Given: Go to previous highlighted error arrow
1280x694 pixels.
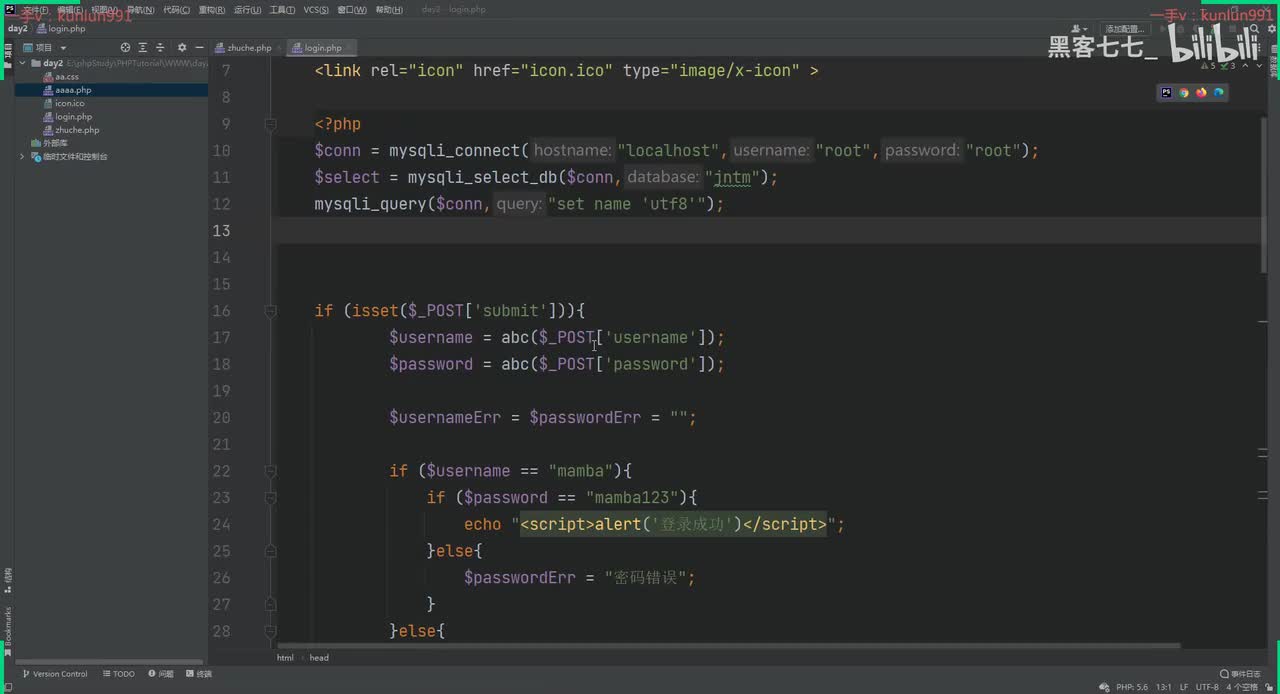Looking at the screenshot, I should [x=1246, y=65].
